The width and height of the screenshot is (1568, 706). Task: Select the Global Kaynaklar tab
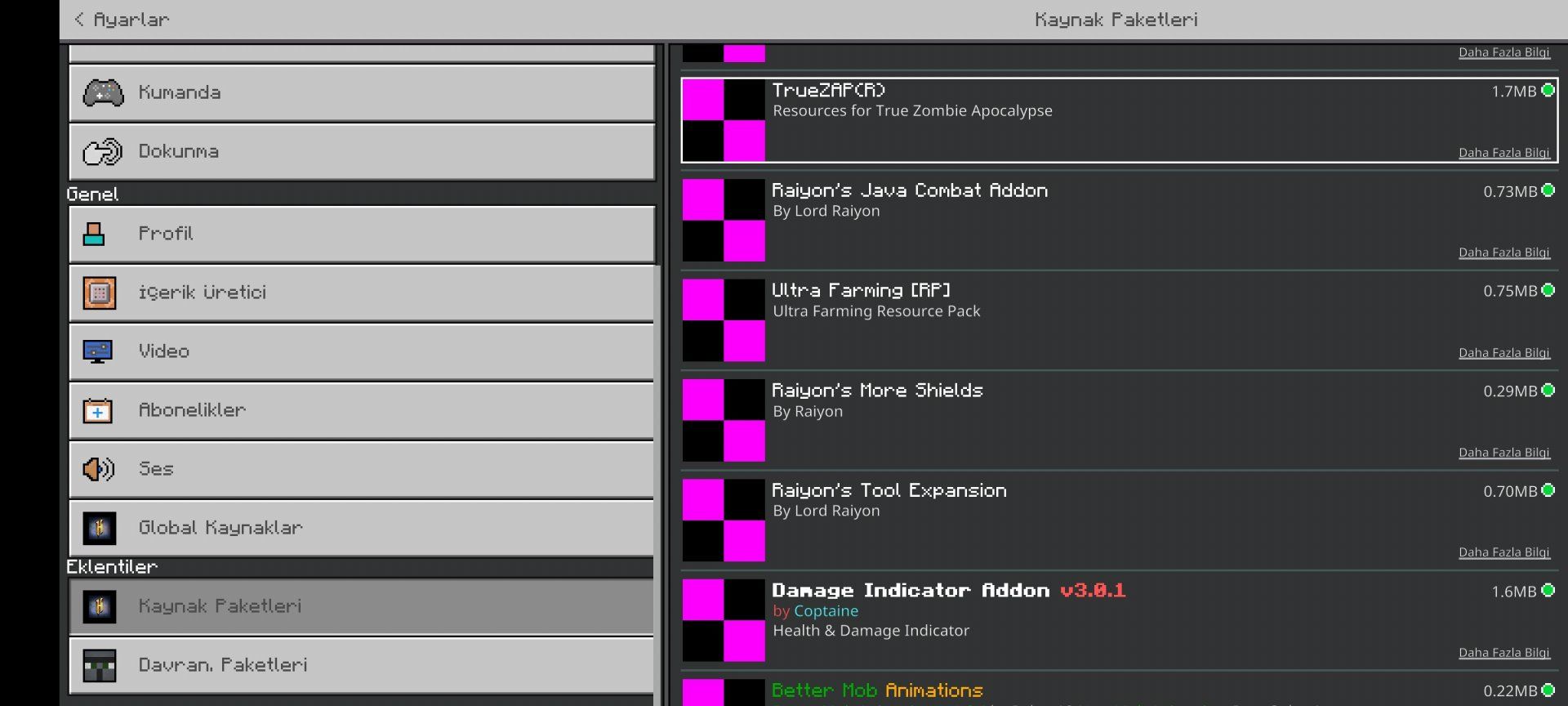click(362, 528)
